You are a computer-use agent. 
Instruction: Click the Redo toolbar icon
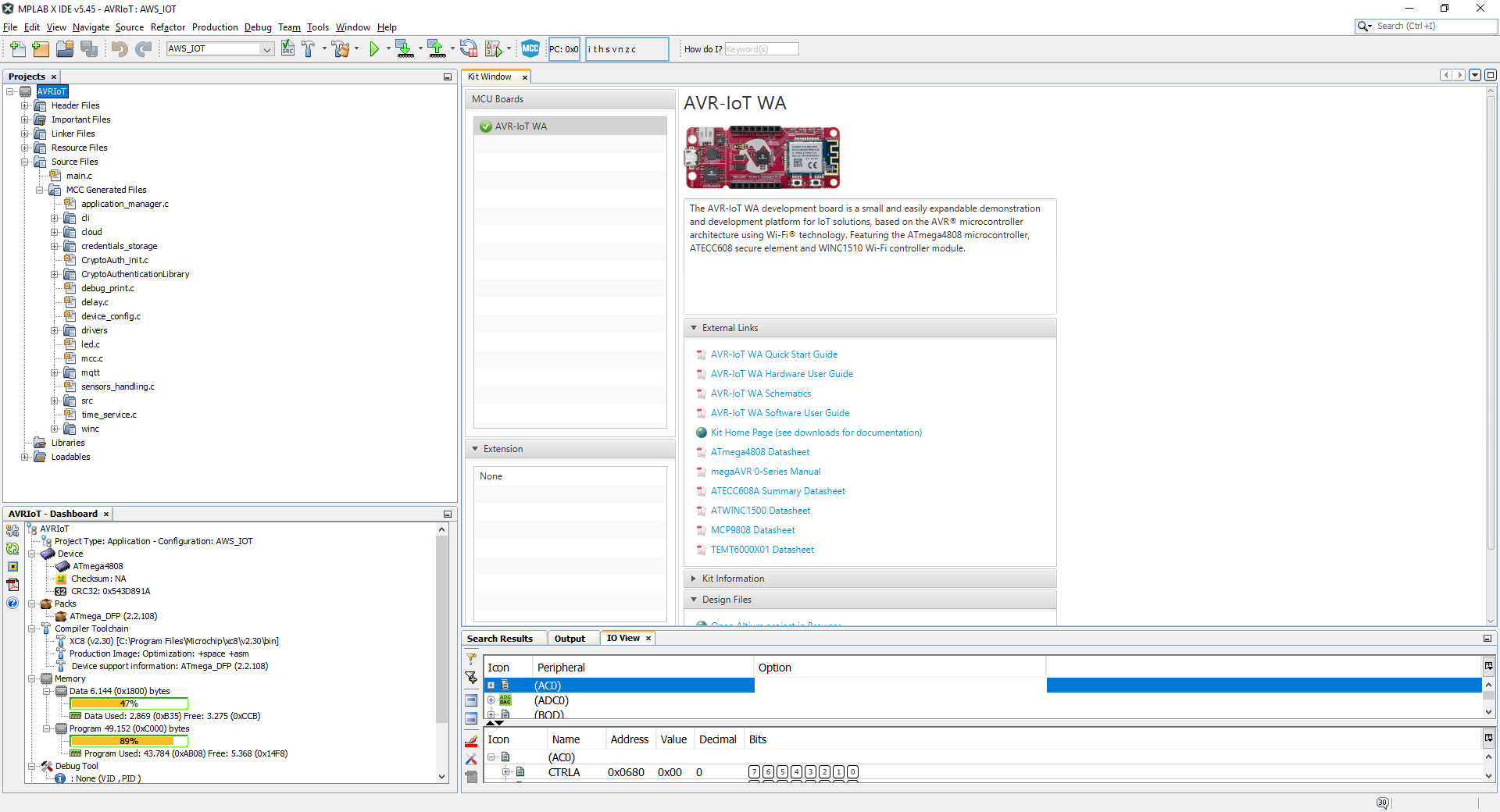click(x=143, y=49)
